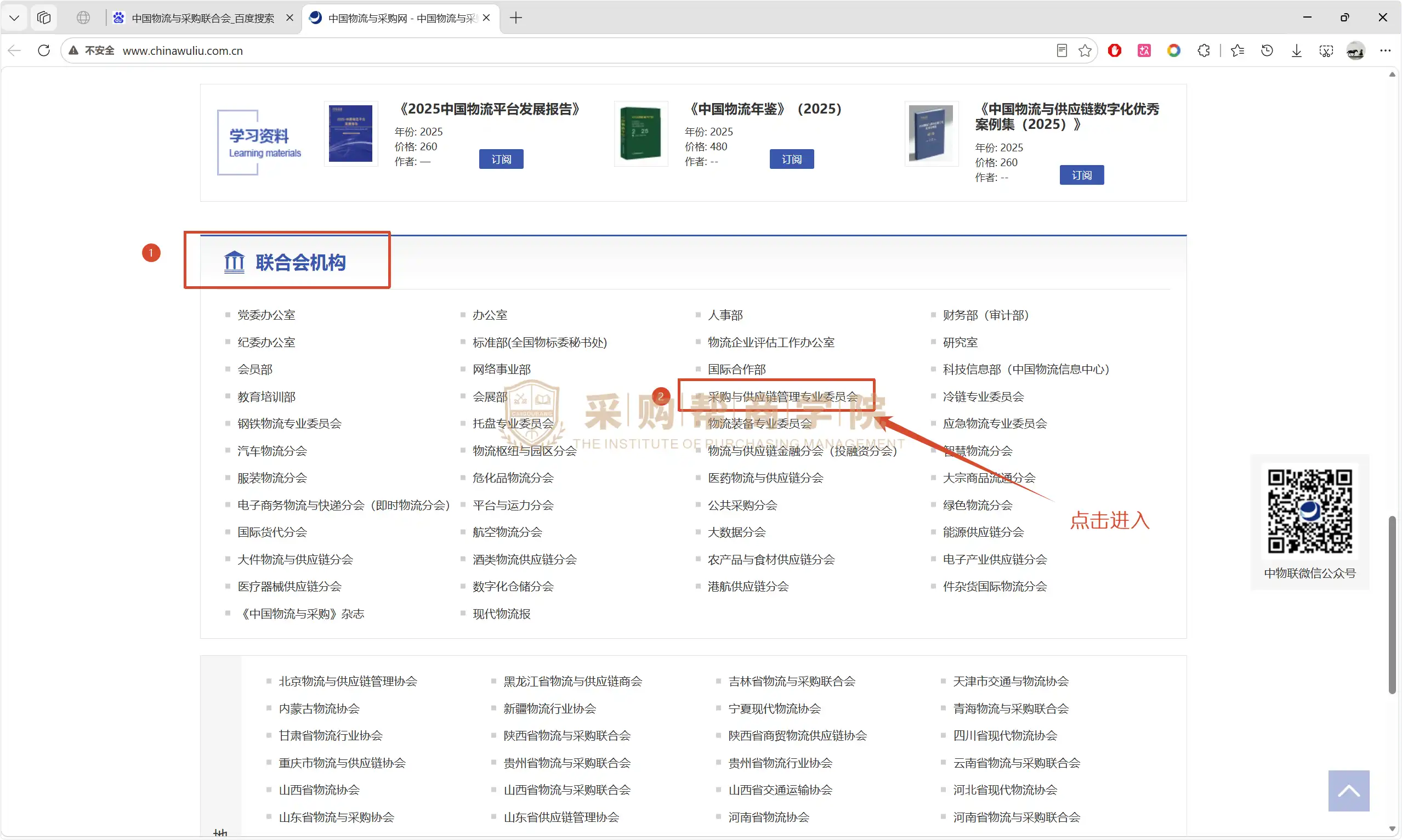
Task: Close the 中国物流与采购网 tab
Action: 486,18
